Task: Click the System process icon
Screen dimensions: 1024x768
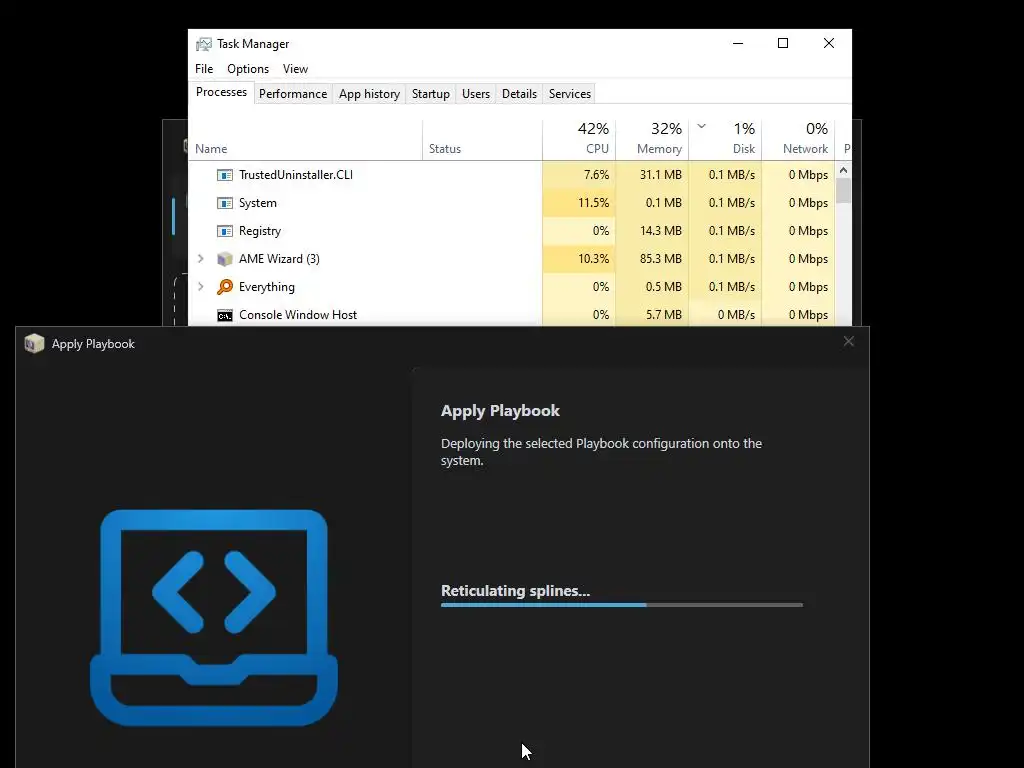Action: pos(225,203)
